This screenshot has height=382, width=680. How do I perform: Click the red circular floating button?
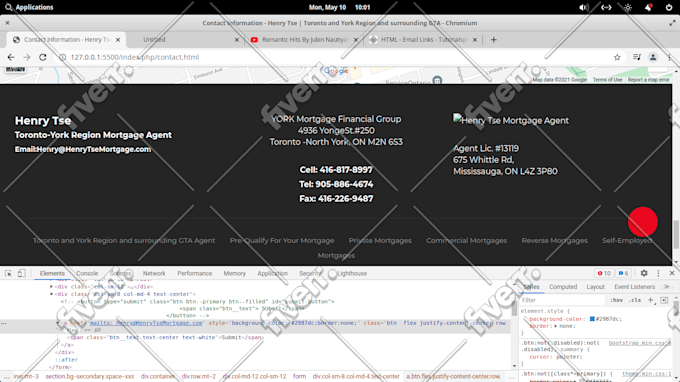click(643, 222)
